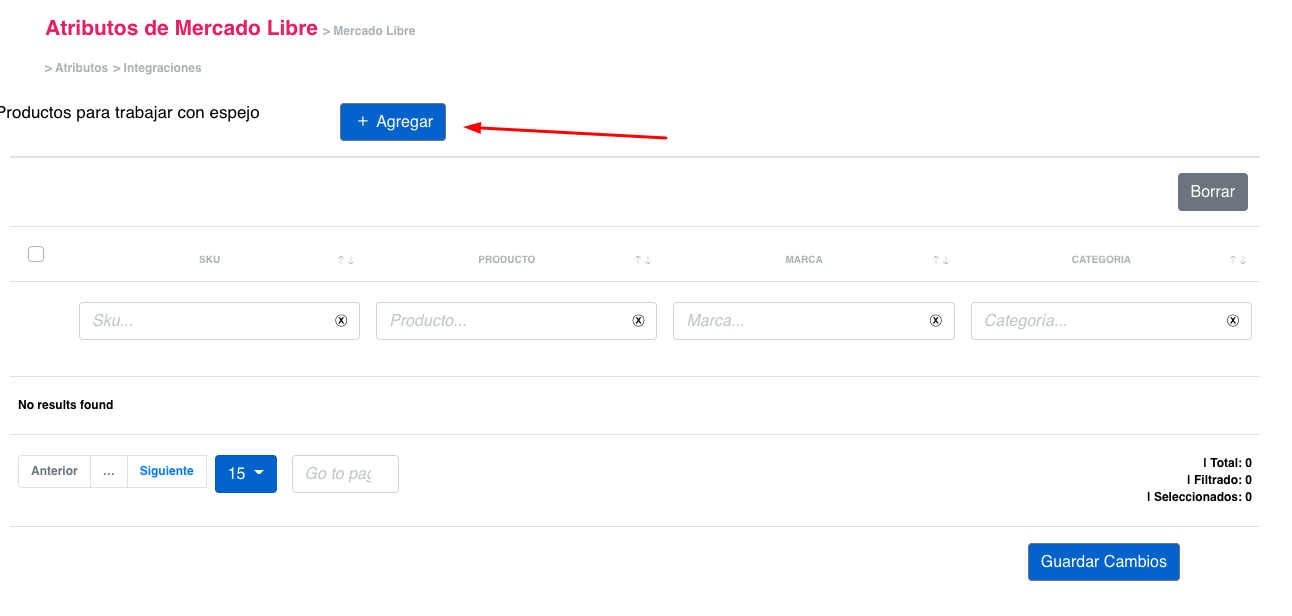Clear the Producto filter field
1292x616 pixels.
pos(638,321)
